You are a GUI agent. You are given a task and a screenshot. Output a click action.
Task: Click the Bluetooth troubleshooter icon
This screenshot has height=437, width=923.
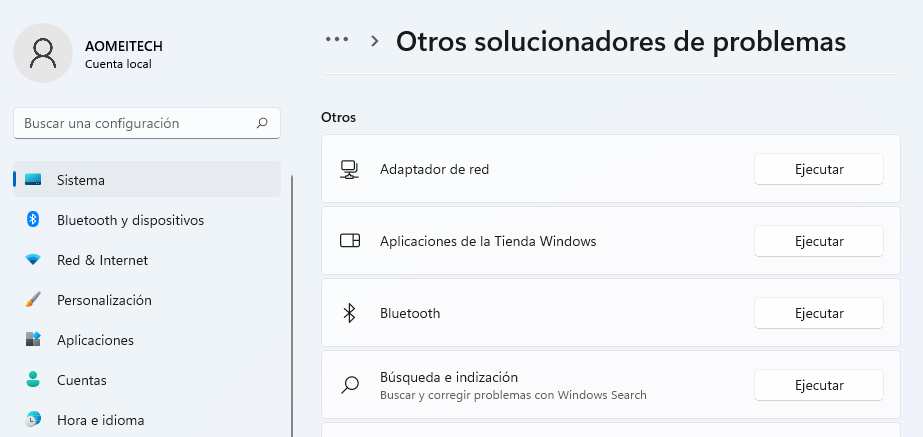(349, 313)
